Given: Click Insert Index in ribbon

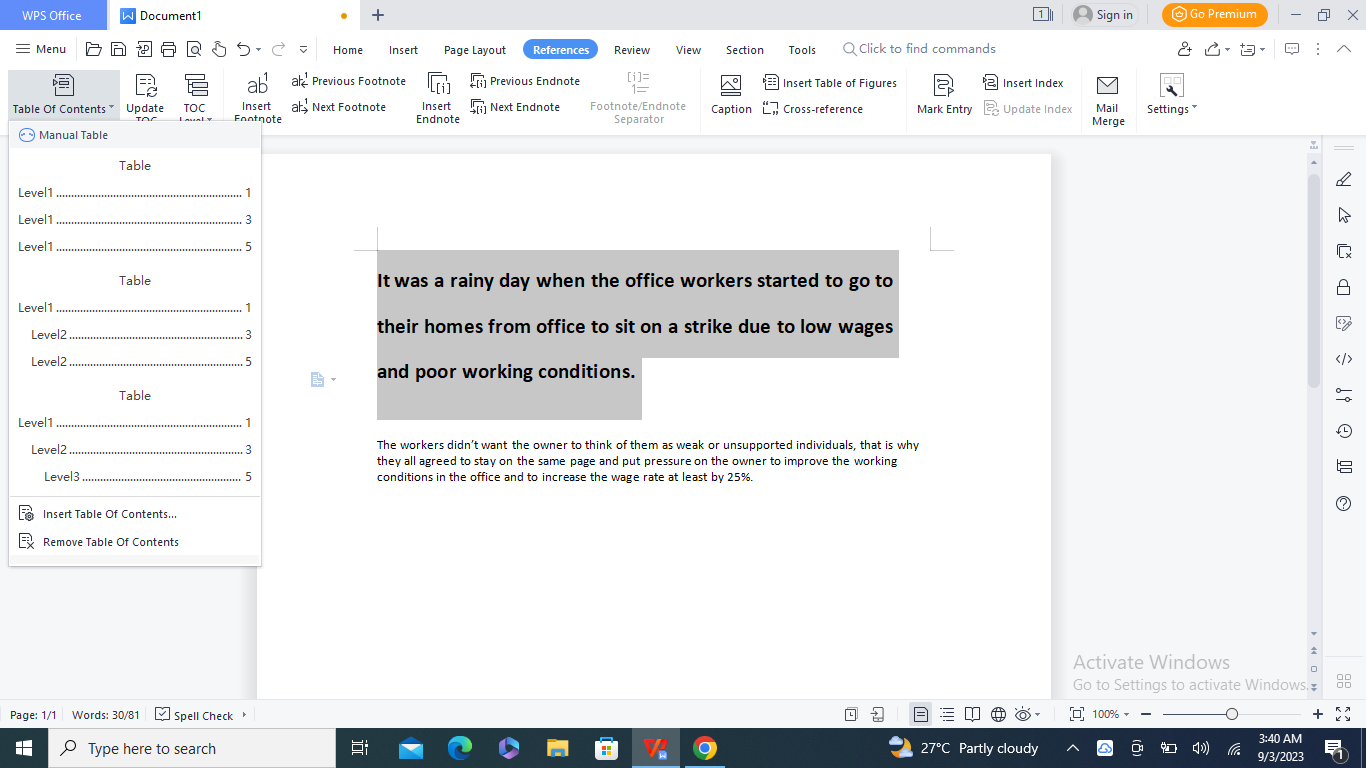Looking at the screenshot, I should coord(1023,83).
